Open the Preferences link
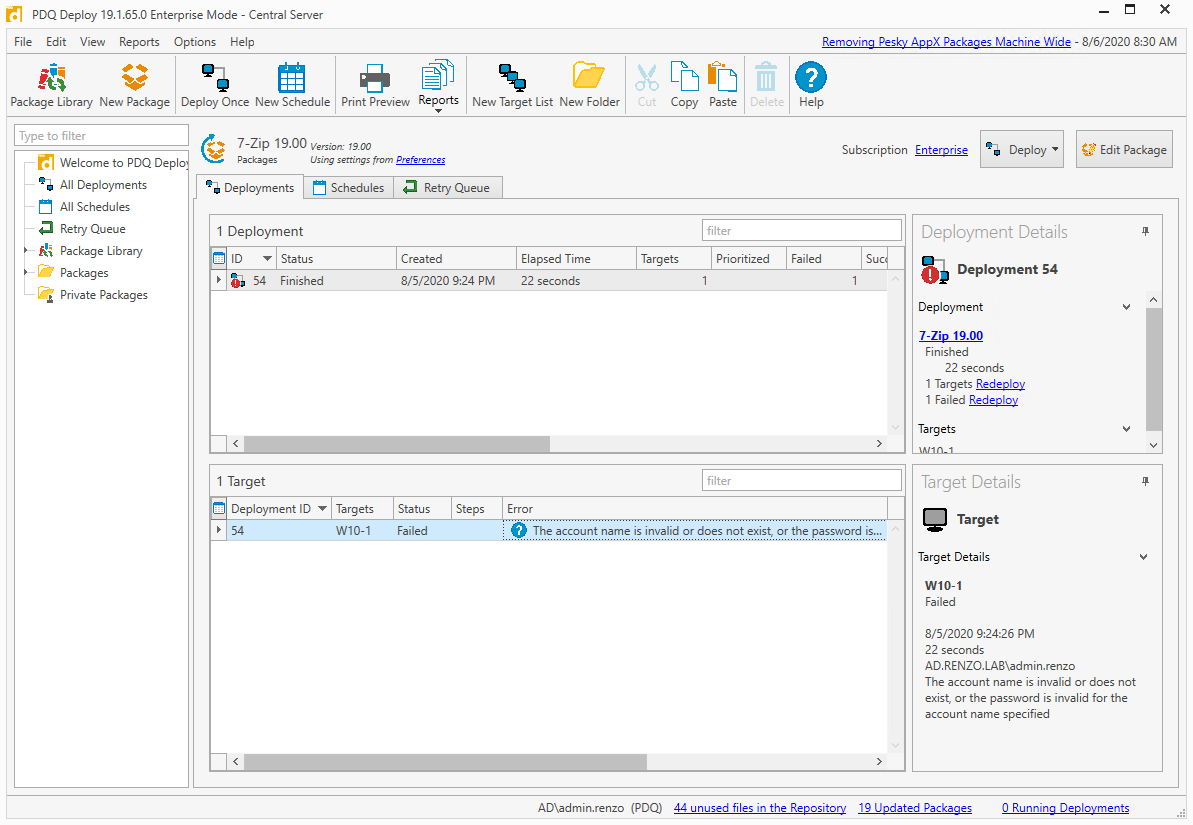The height and width of the screenshot is (825, 1193). pos(421,160)
